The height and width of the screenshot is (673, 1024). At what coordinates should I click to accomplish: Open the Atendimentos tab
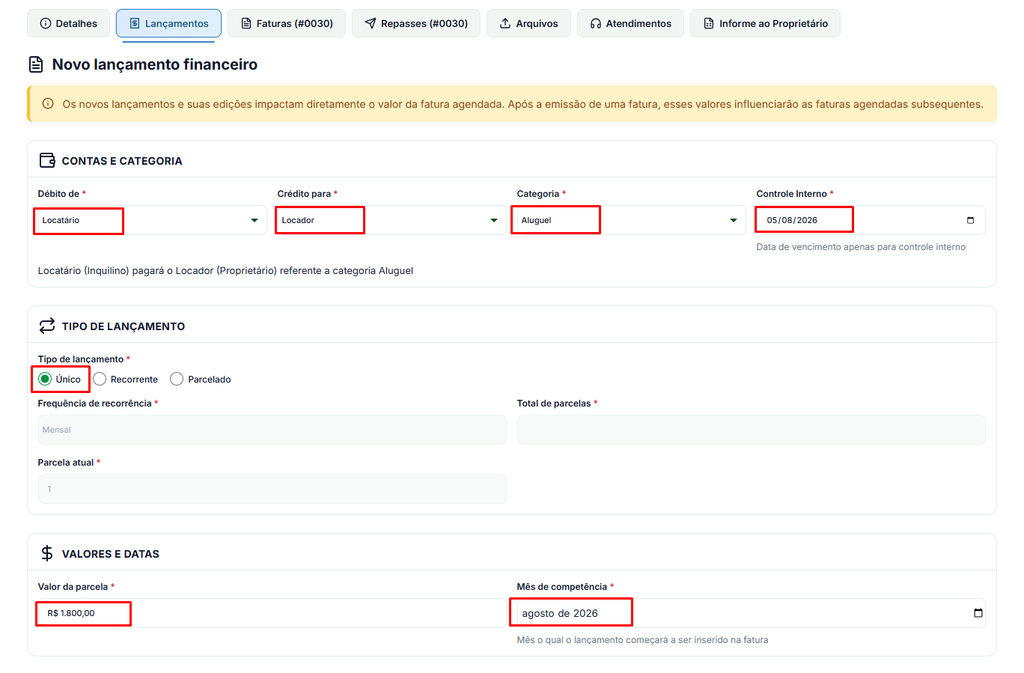click(x=630, y=23)
